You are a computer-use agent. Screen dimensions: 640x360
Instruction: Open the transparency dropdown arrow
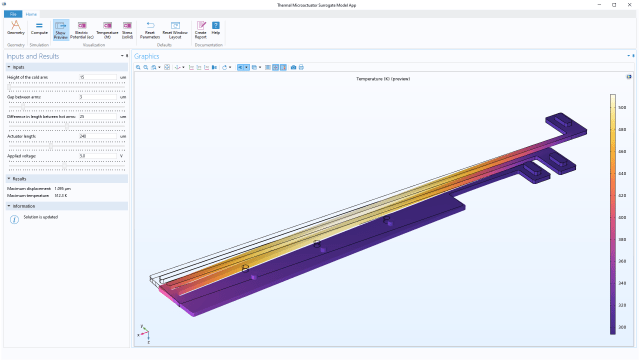[x=260, y=67]
